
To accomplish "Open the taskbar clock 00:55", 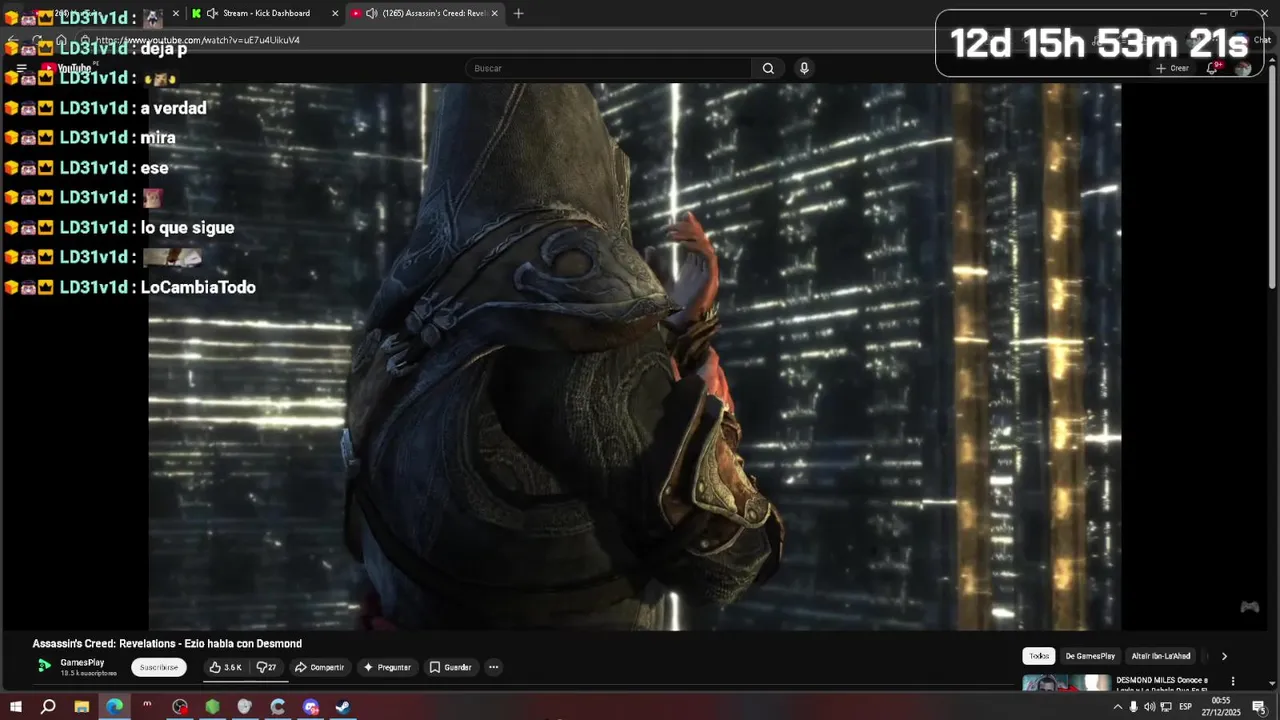I will [1220, 707].
